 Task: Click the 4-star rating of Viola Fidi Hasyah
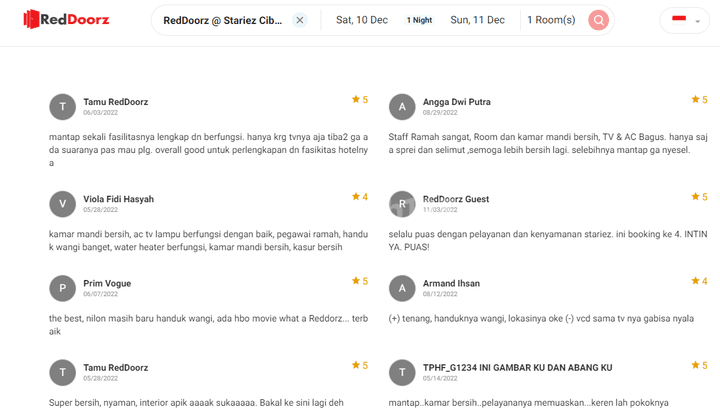click(x=360, y=196)
